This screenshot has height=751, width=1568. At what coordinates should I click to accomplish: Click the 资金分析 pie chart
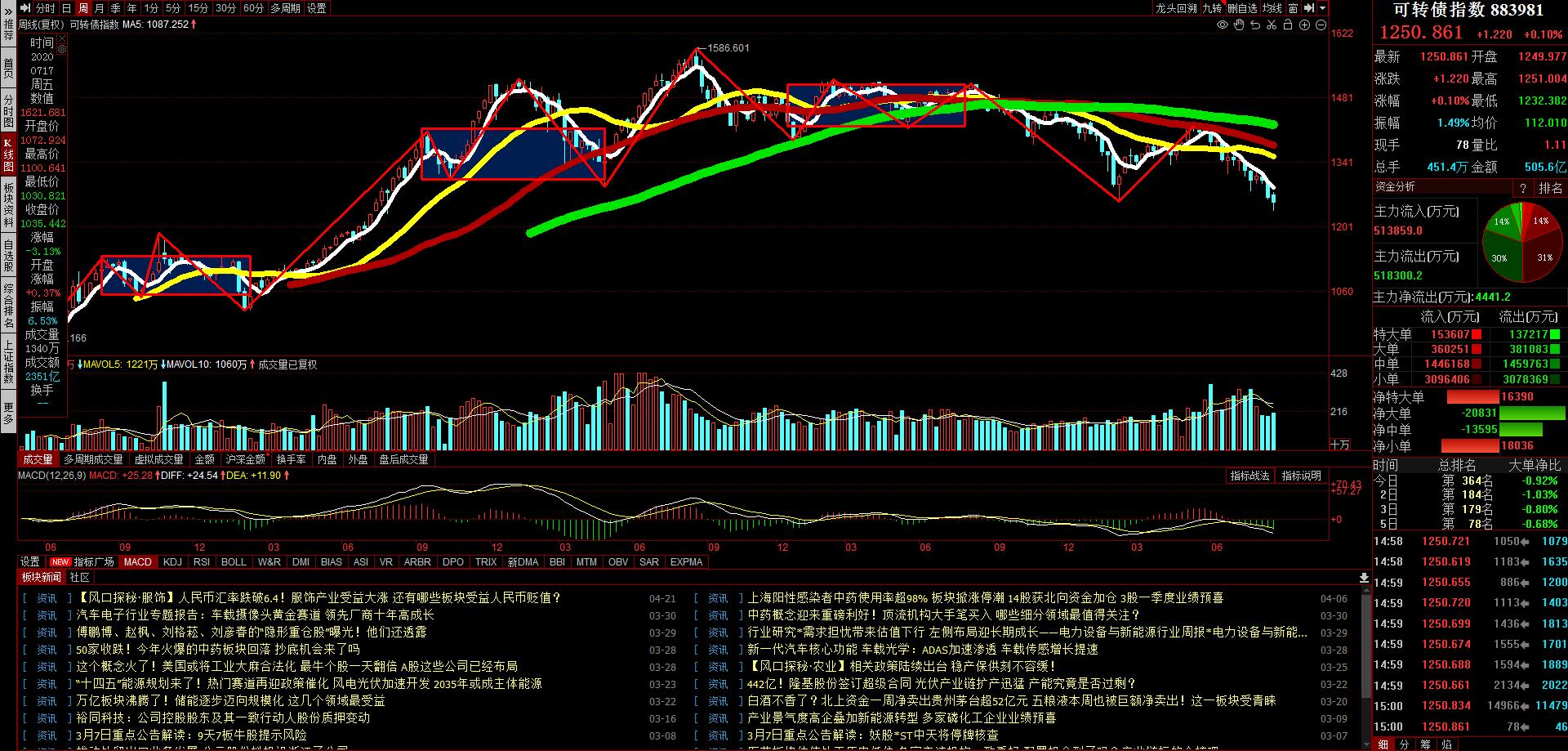coord(1521,243)
